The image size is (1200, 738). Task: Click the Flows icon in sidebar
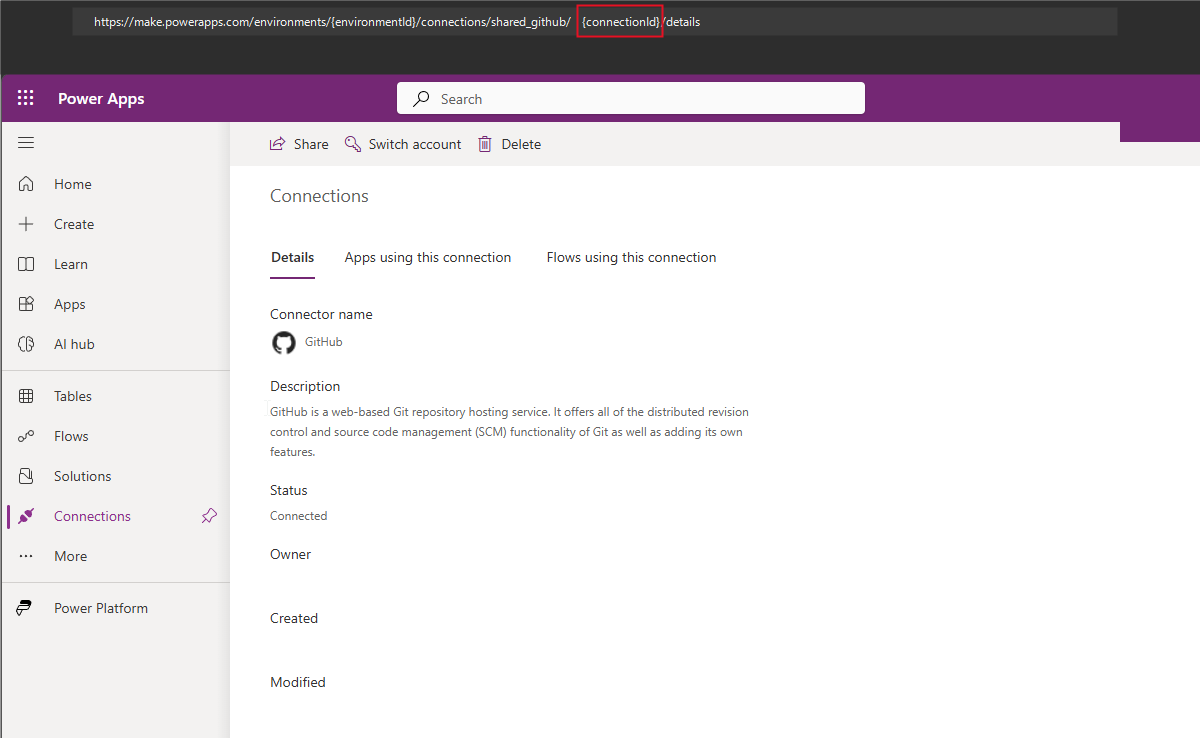click(x=26, y=436)
